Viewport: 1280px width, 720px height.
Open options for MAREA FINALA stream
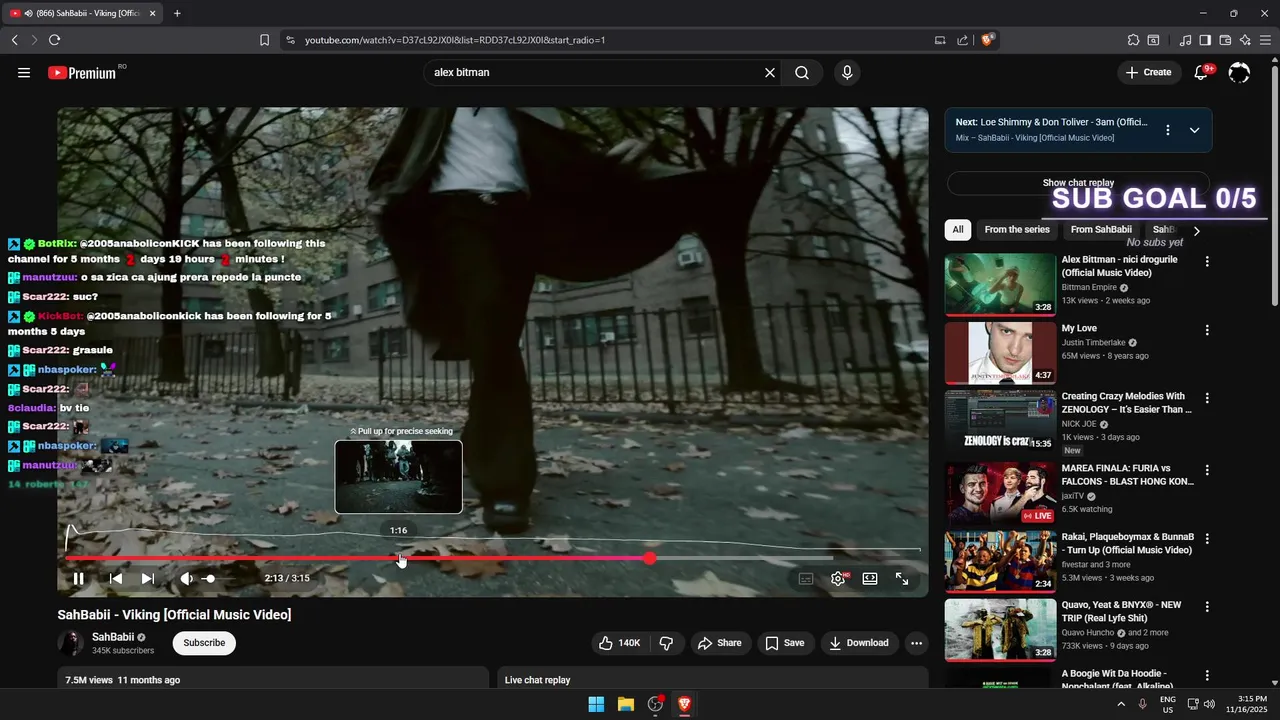pyautogui.click(x=1207, y=470)
